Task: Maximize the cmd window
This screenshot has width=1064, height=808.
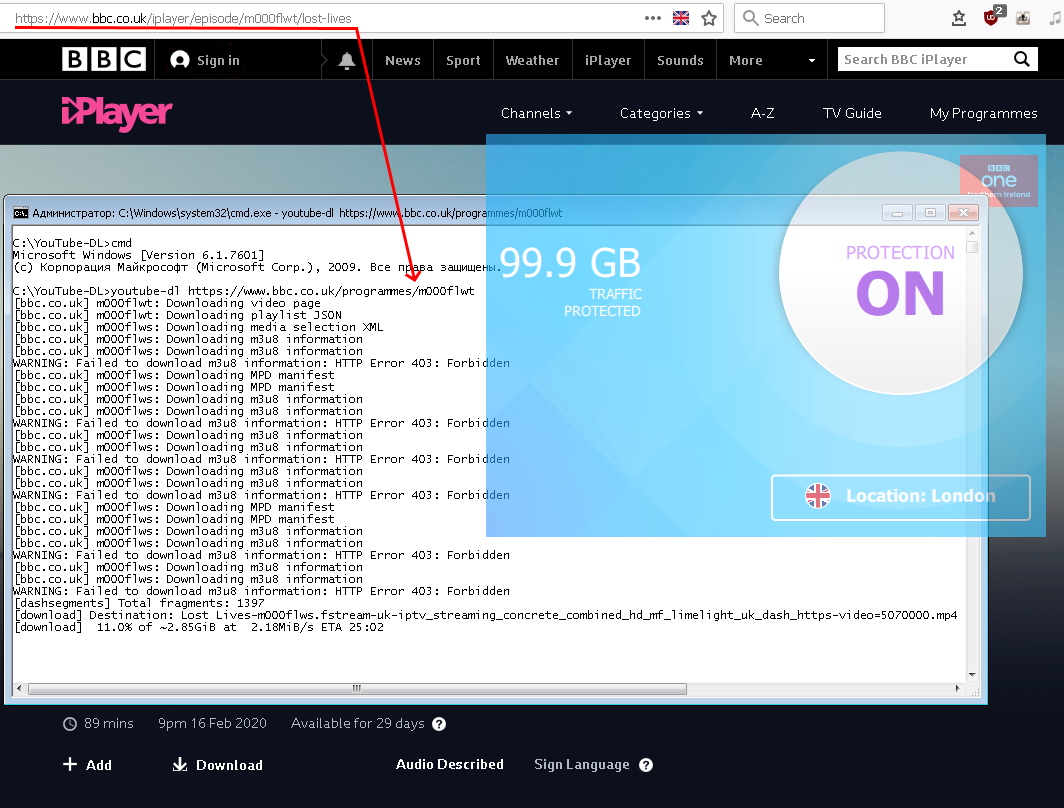Action: pos(930,213)
